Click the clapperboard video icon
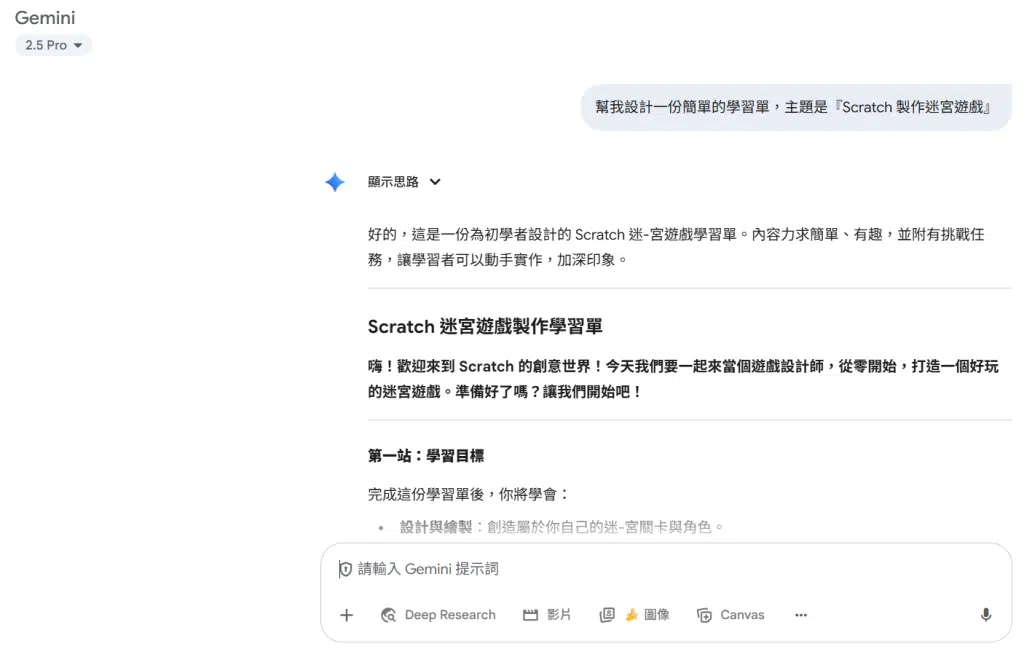The height and width of the screenshot is (649, 1024). (x=530, y=615)
